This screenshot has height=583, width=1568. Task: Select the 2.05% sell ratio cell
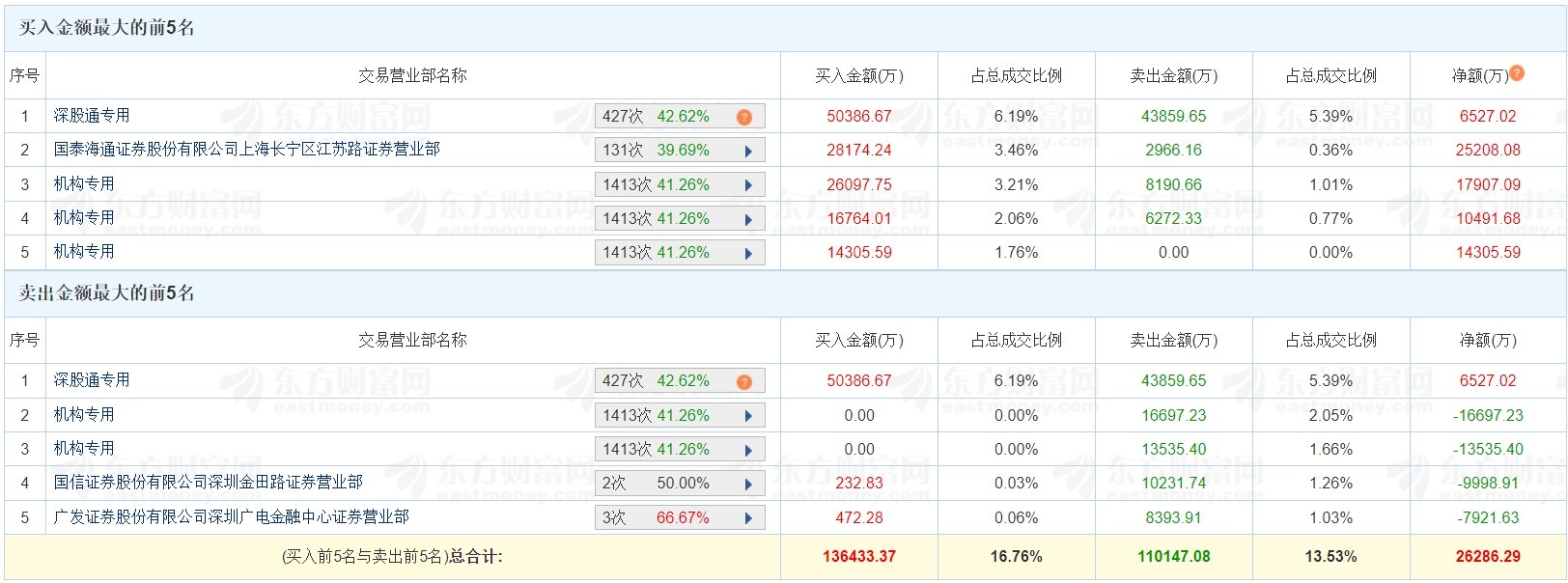click(x=1330, y=415)
